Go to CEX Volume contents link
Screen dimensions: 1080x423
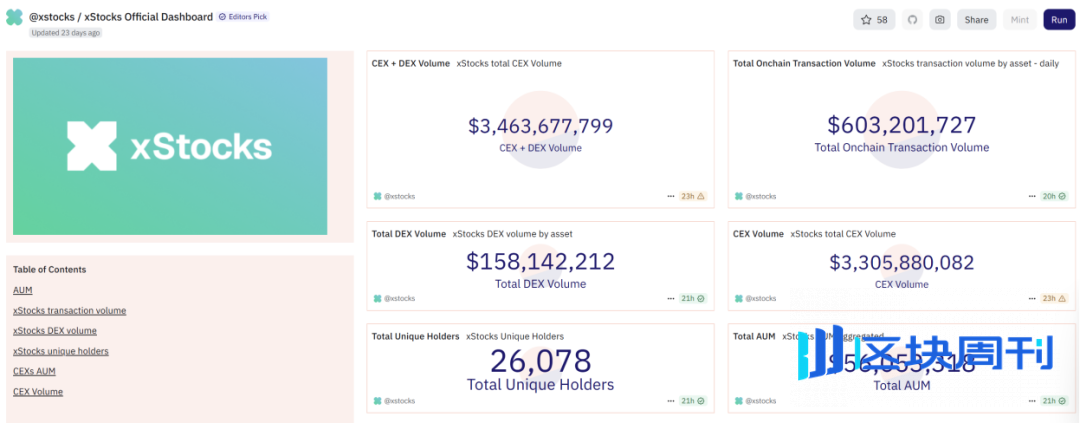pos(38,391)
